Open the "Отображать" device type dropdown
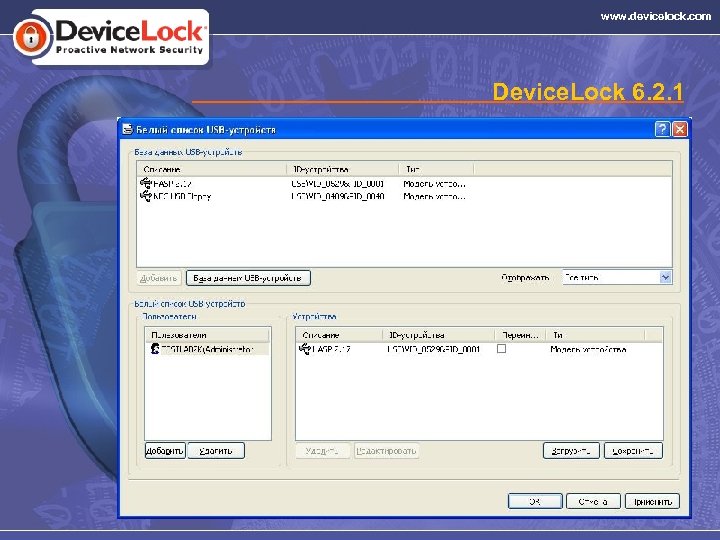Screen dimensions: 720x540 pos(617,277)
